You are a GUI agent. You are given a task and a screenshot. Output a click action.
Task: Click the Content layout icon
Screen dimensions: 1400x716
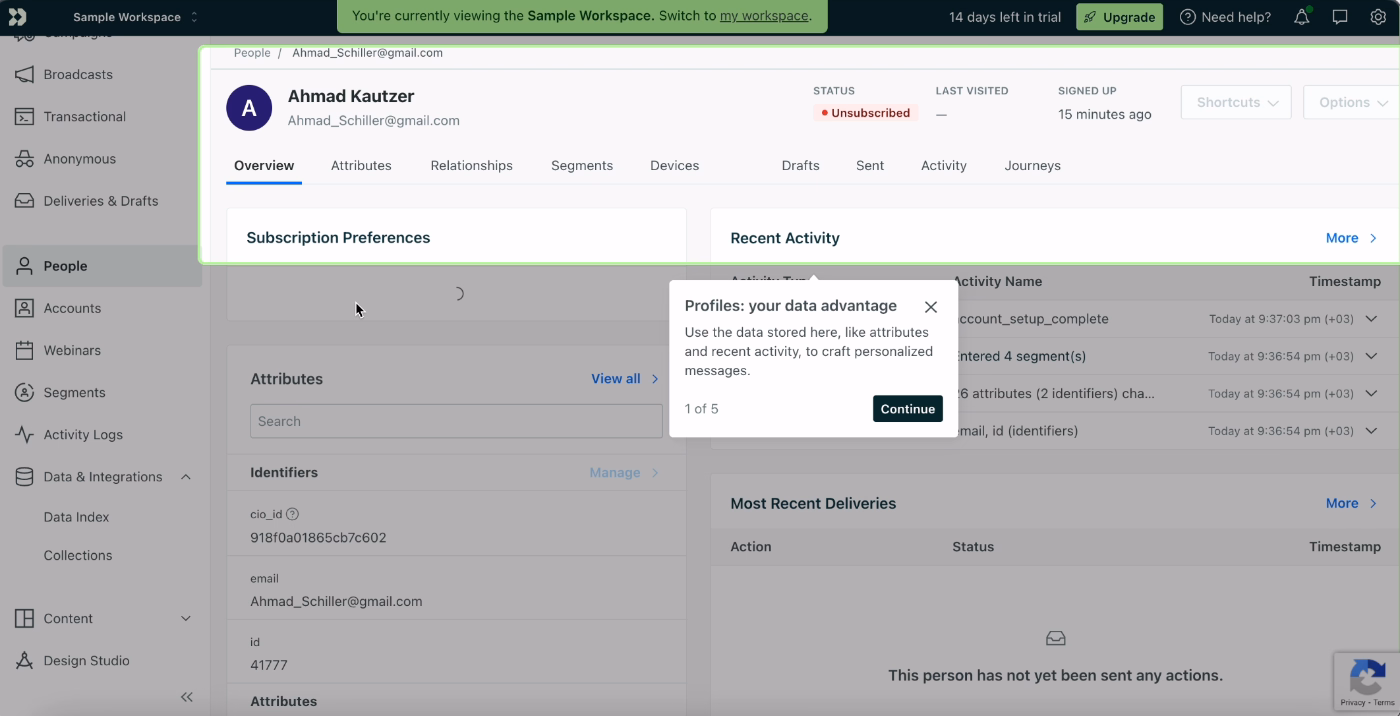(25, 619)
